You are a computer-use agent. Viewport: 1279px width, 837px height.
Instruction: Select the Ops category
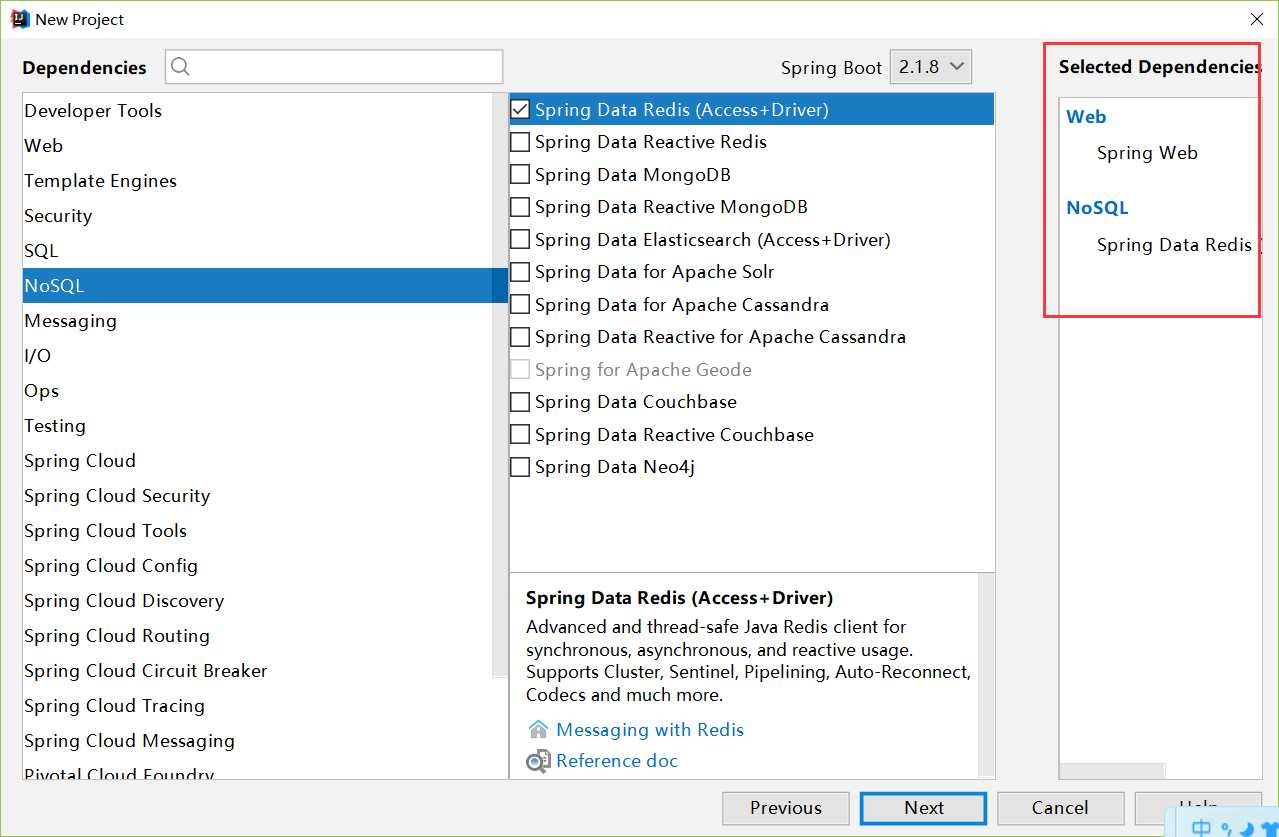pos(258,391)
